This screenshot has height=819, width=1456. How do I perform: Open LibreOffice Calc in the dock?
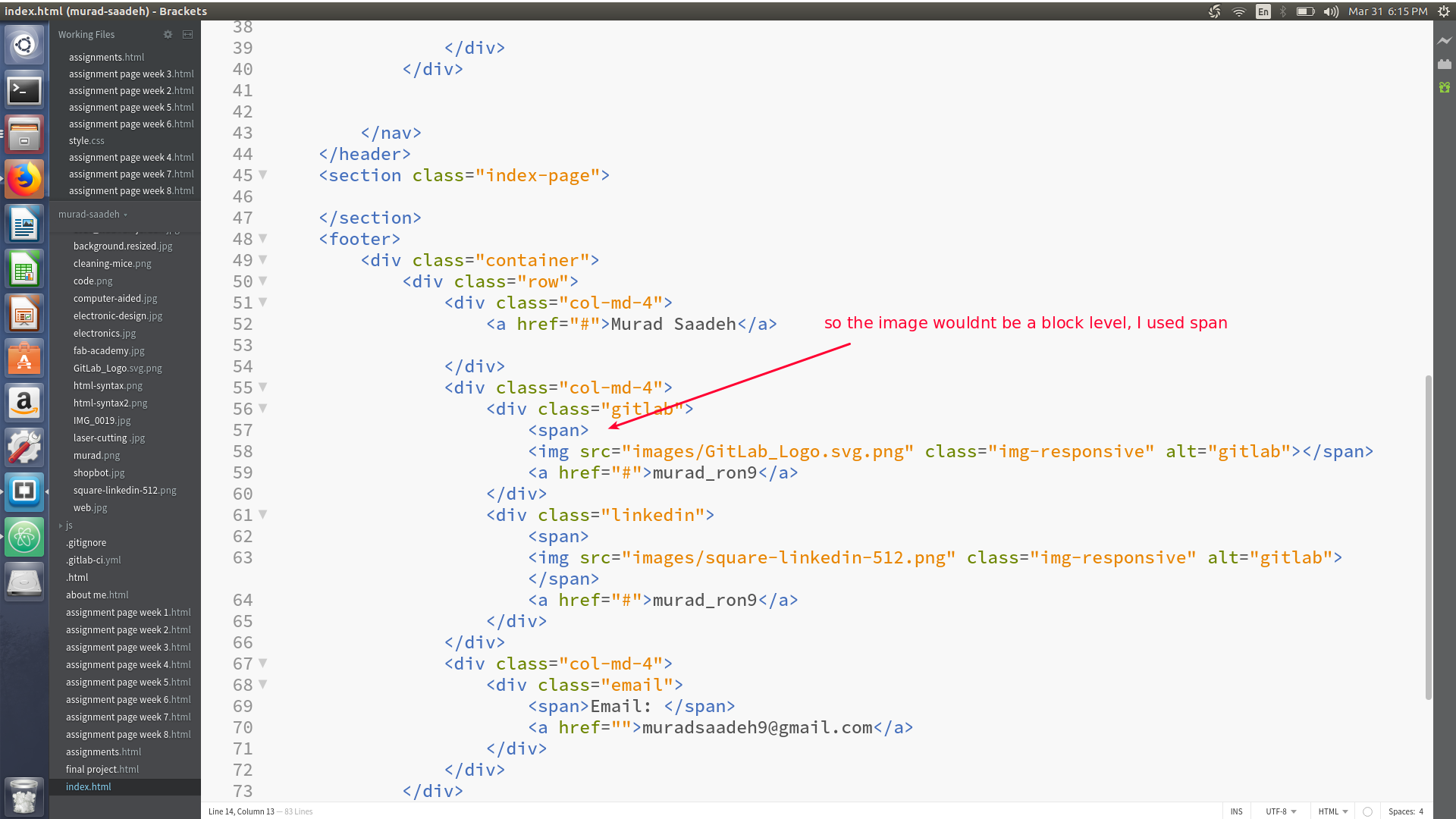[24, 269]
